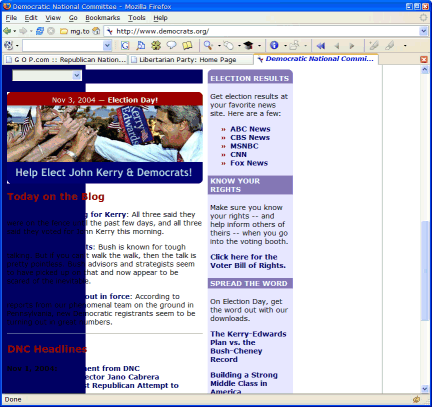Click the Help Elect John Kerry banner

pyautogui.click(x=105, y=138)
